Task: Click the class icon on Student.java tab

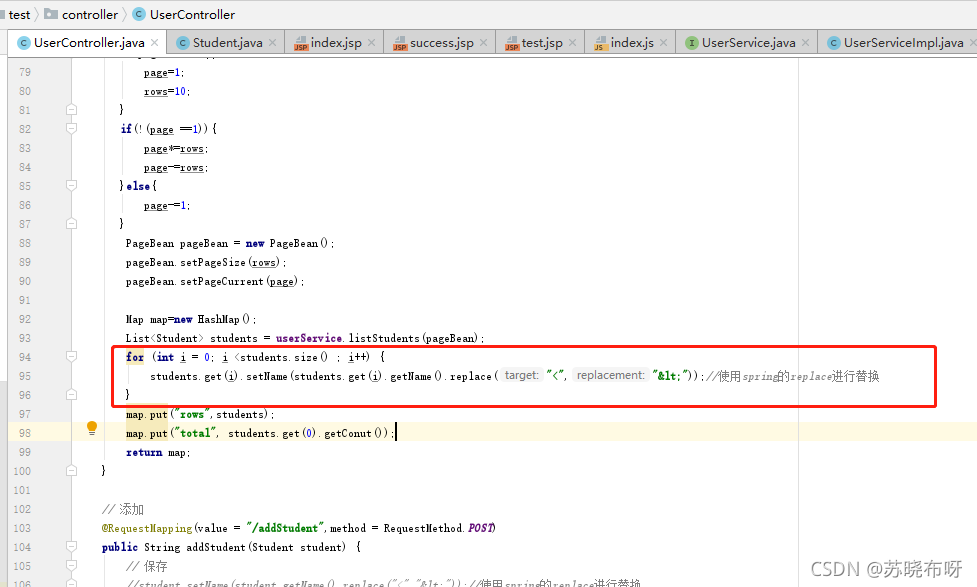Action: pos(183,43)
